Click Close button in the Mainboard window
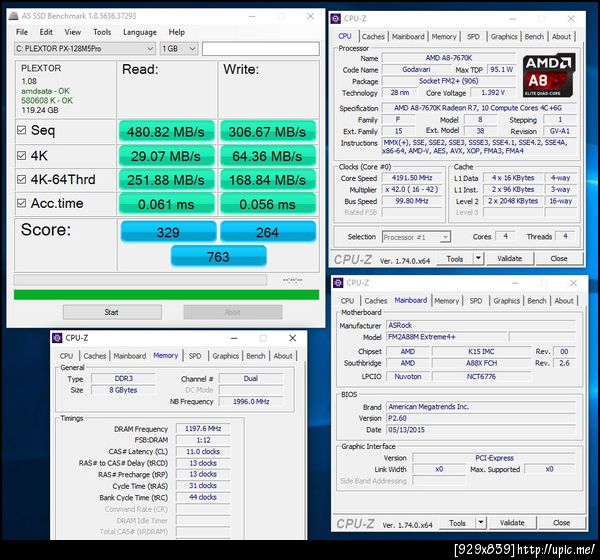The height and width of the screenshot is (560, 600). [561, 523]
